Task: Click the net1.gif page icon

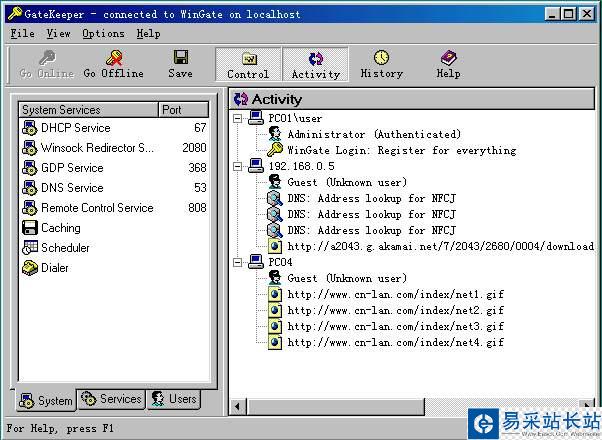Action: [275, 294]
